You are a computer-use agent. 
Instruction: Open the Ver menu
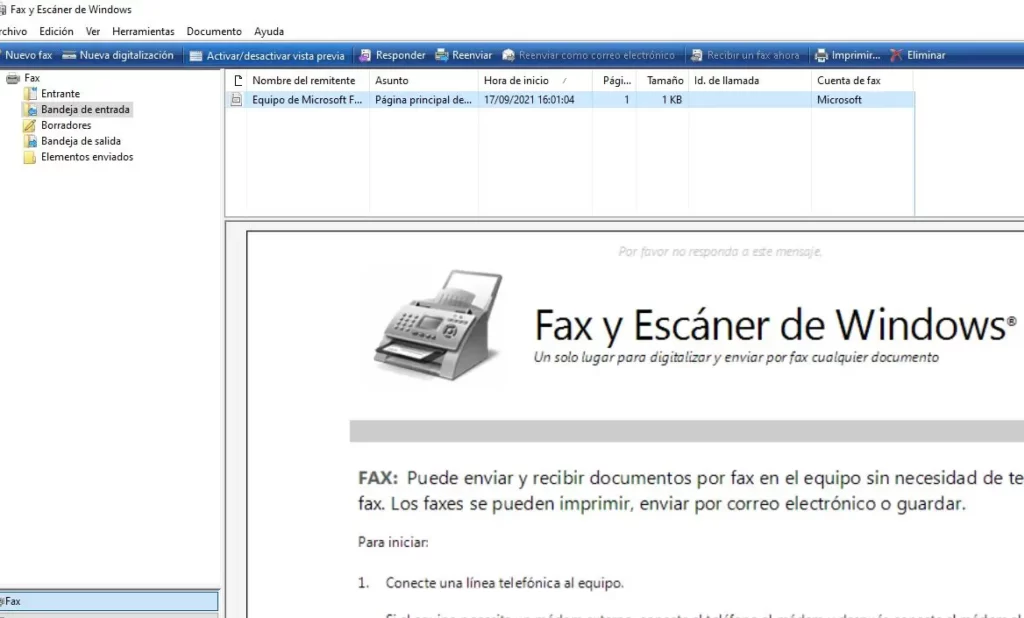[93, 31]
